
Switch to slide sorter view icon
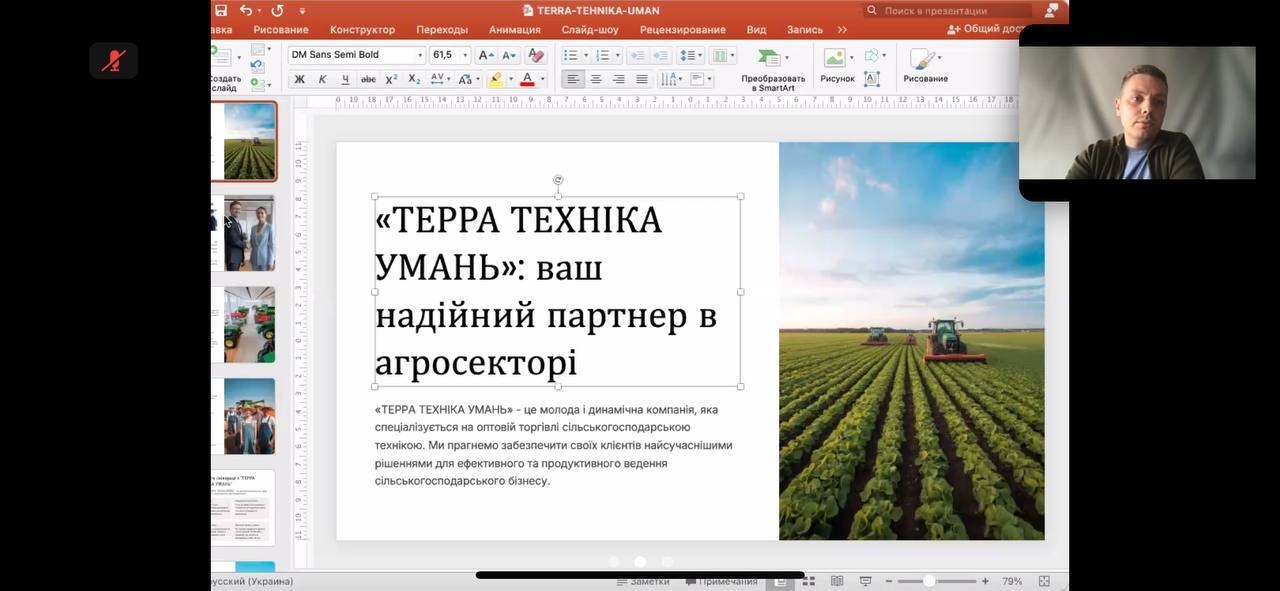808,581
